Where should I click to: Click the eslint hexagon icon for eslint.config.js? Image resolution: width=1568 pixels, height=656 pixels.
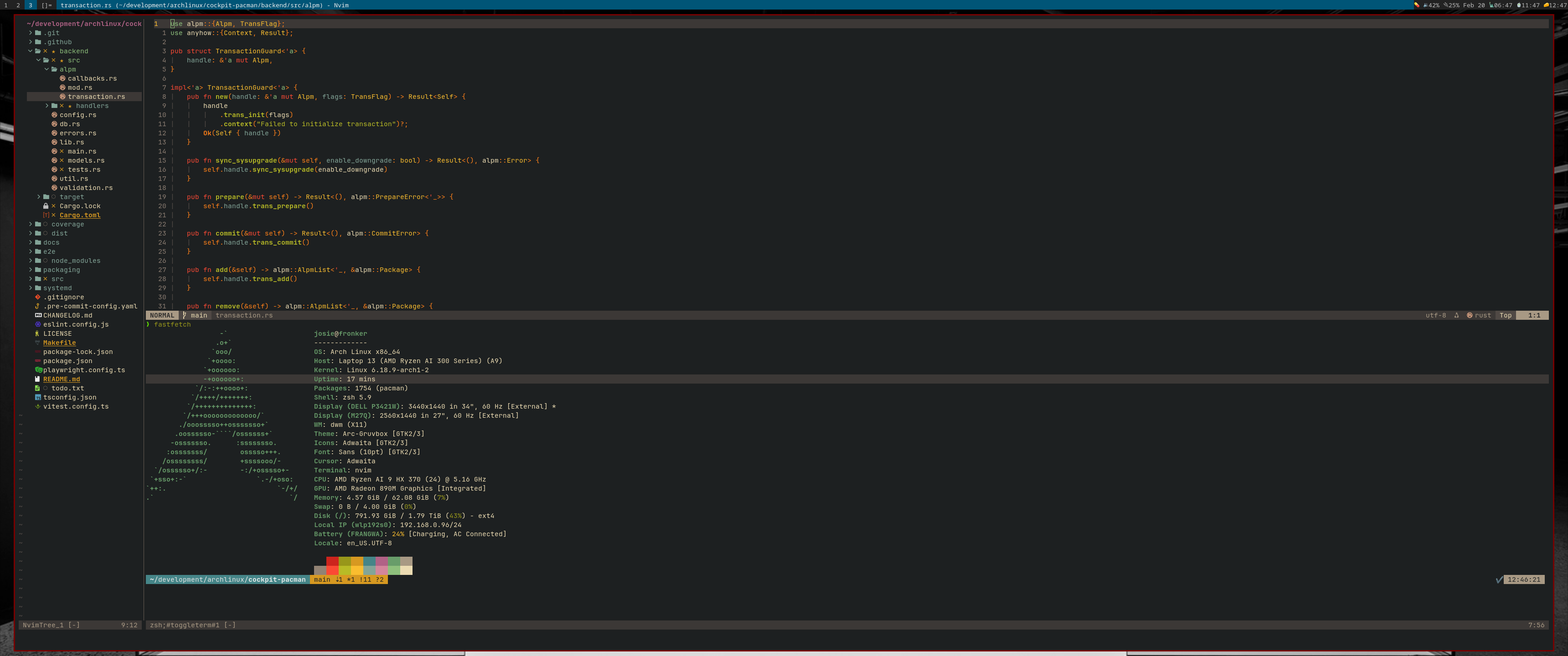[38, 324]
